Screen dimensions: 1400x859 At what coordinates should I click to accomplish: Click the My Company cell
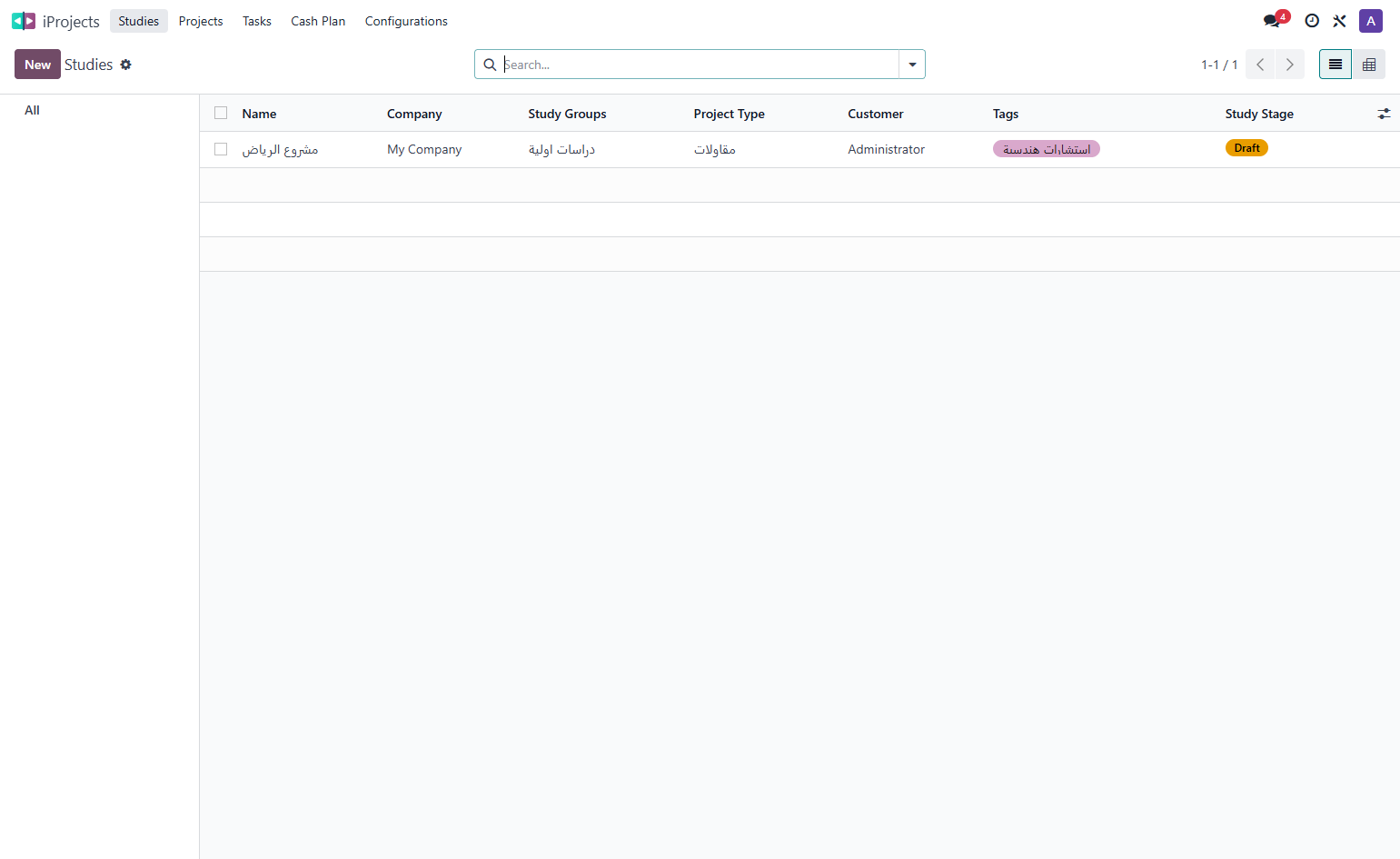pyautogui.click(x=424, y=149)
